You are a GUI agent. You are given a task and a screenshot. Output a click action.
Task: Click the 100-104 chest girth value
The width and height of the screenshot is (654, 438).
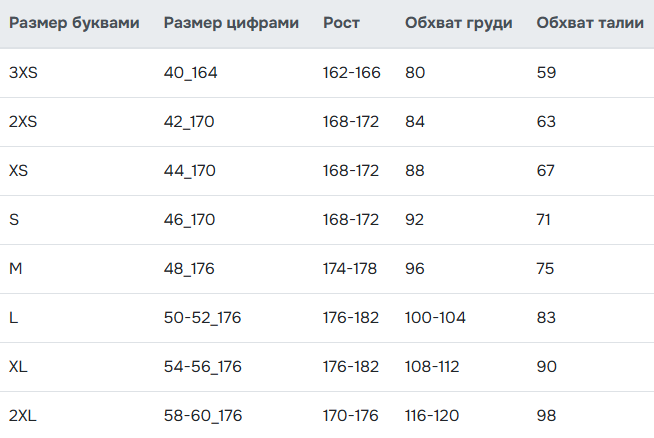435,318
